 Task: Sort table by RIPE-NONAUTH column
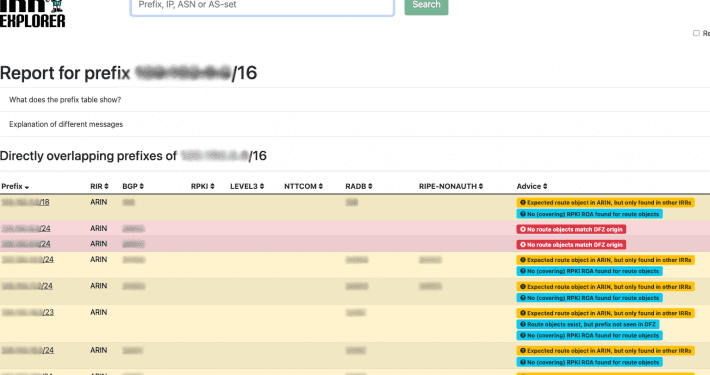tap(451, 186)
